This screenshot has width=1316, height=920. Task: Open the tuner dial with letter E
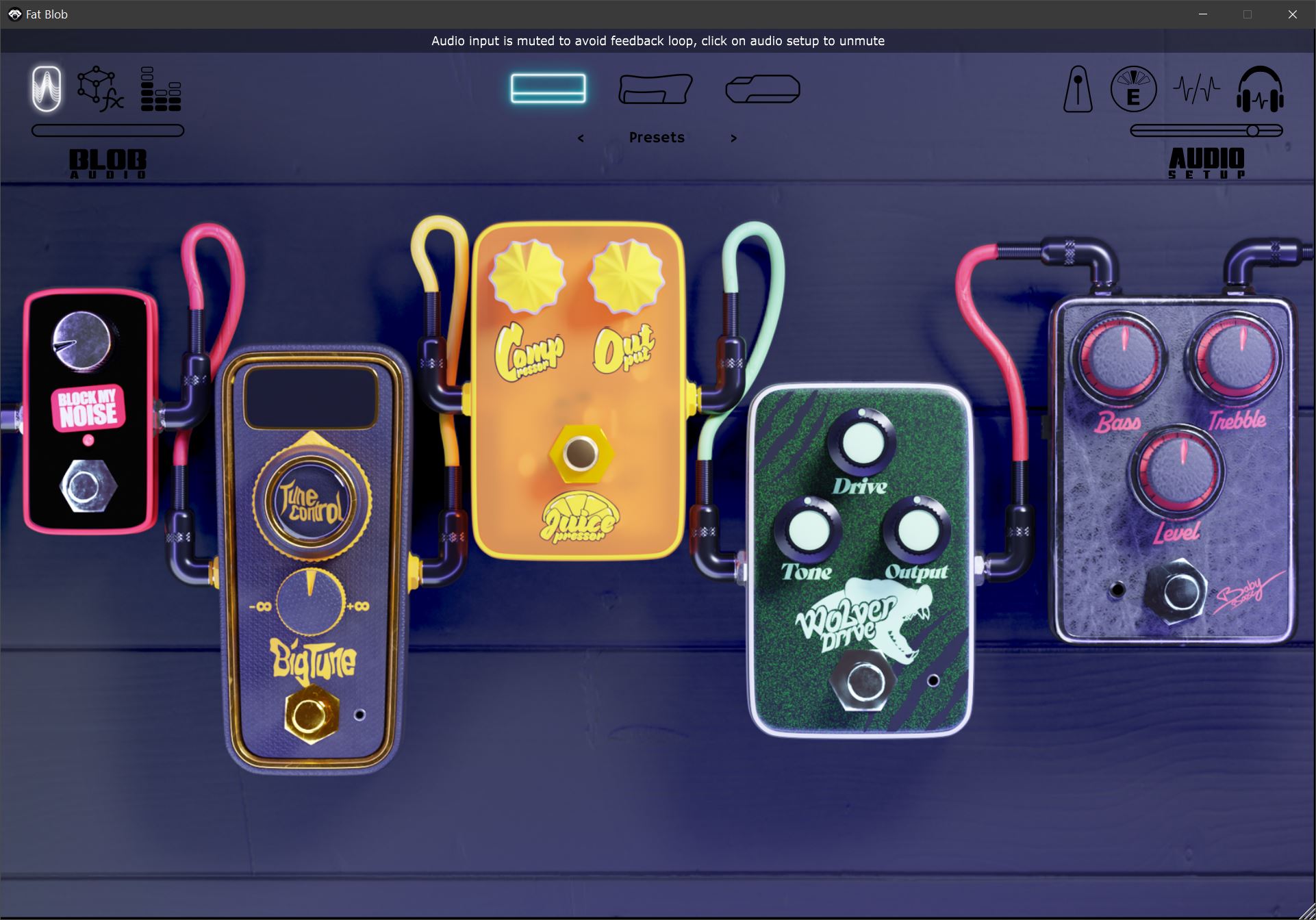pyautogui.click(x=1133, y=89)
